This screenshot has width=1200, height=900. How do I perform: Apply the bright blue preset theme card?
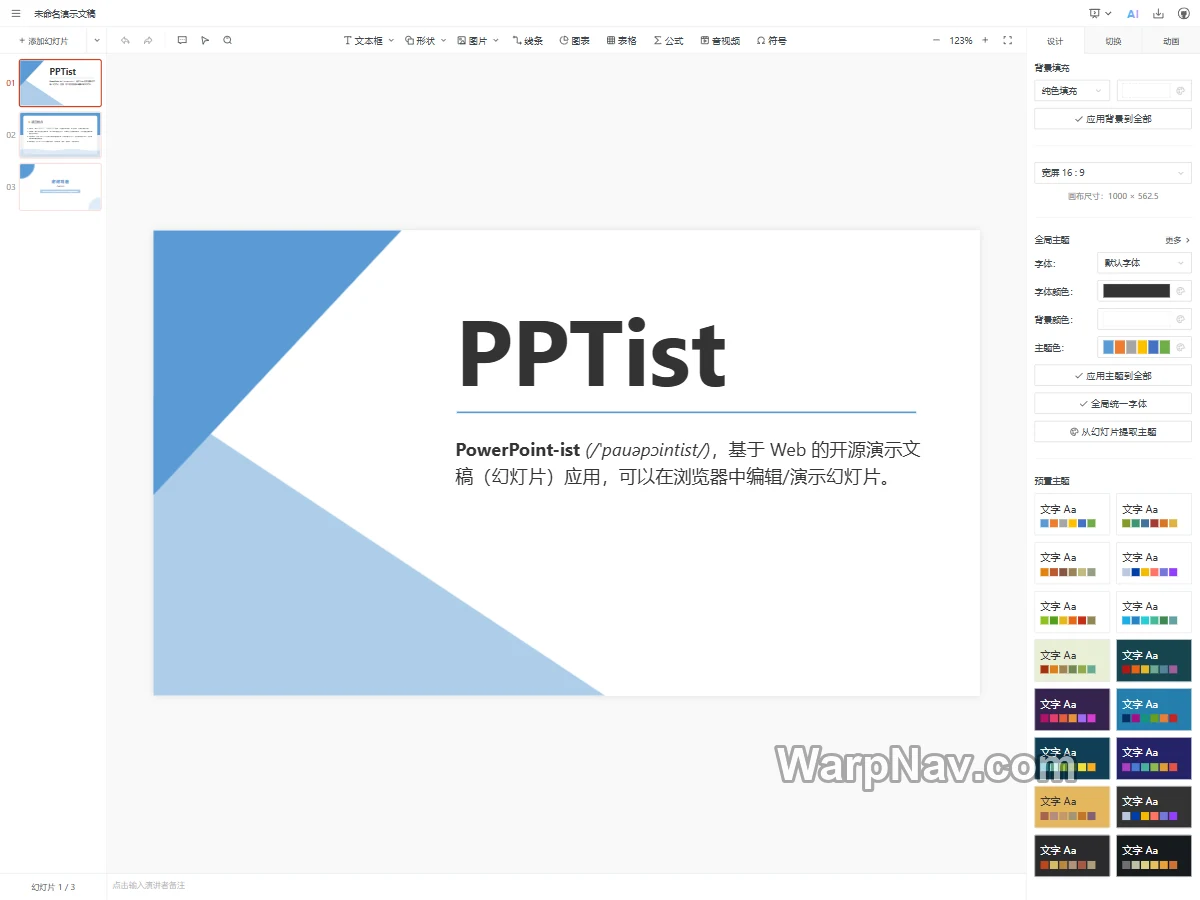1154,711
